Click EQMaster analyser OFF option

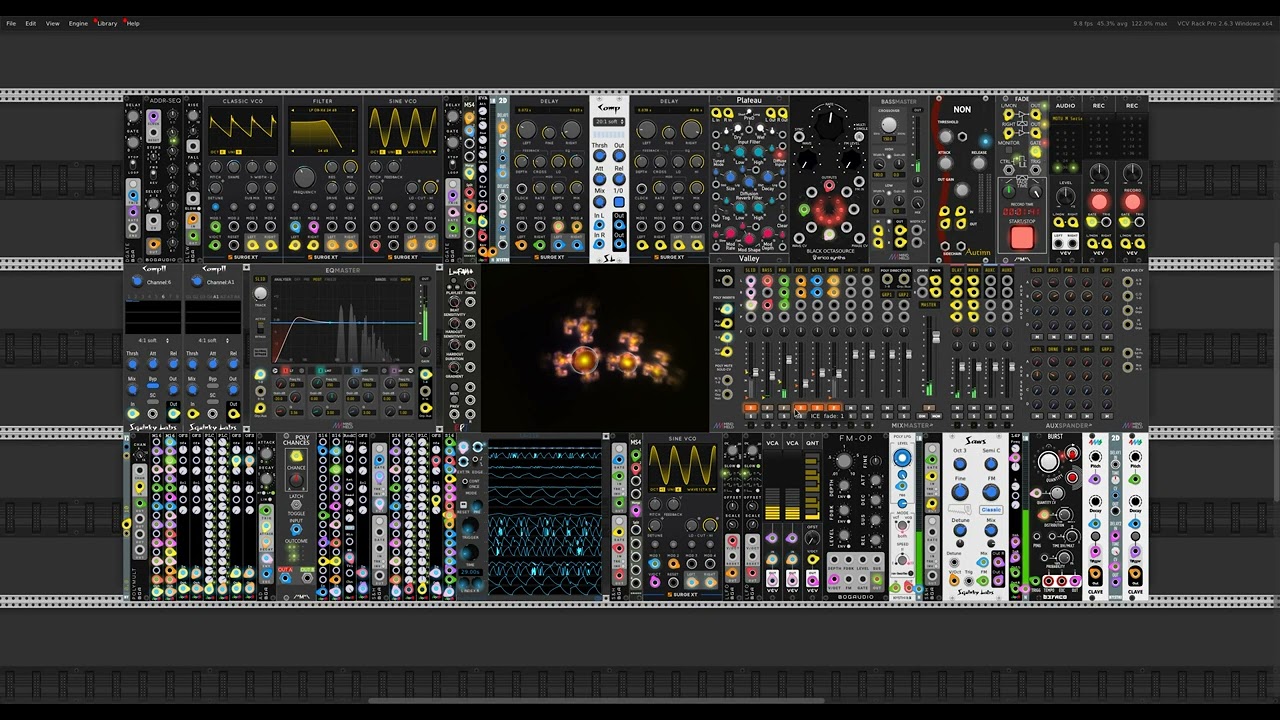[x=297, y=279]
